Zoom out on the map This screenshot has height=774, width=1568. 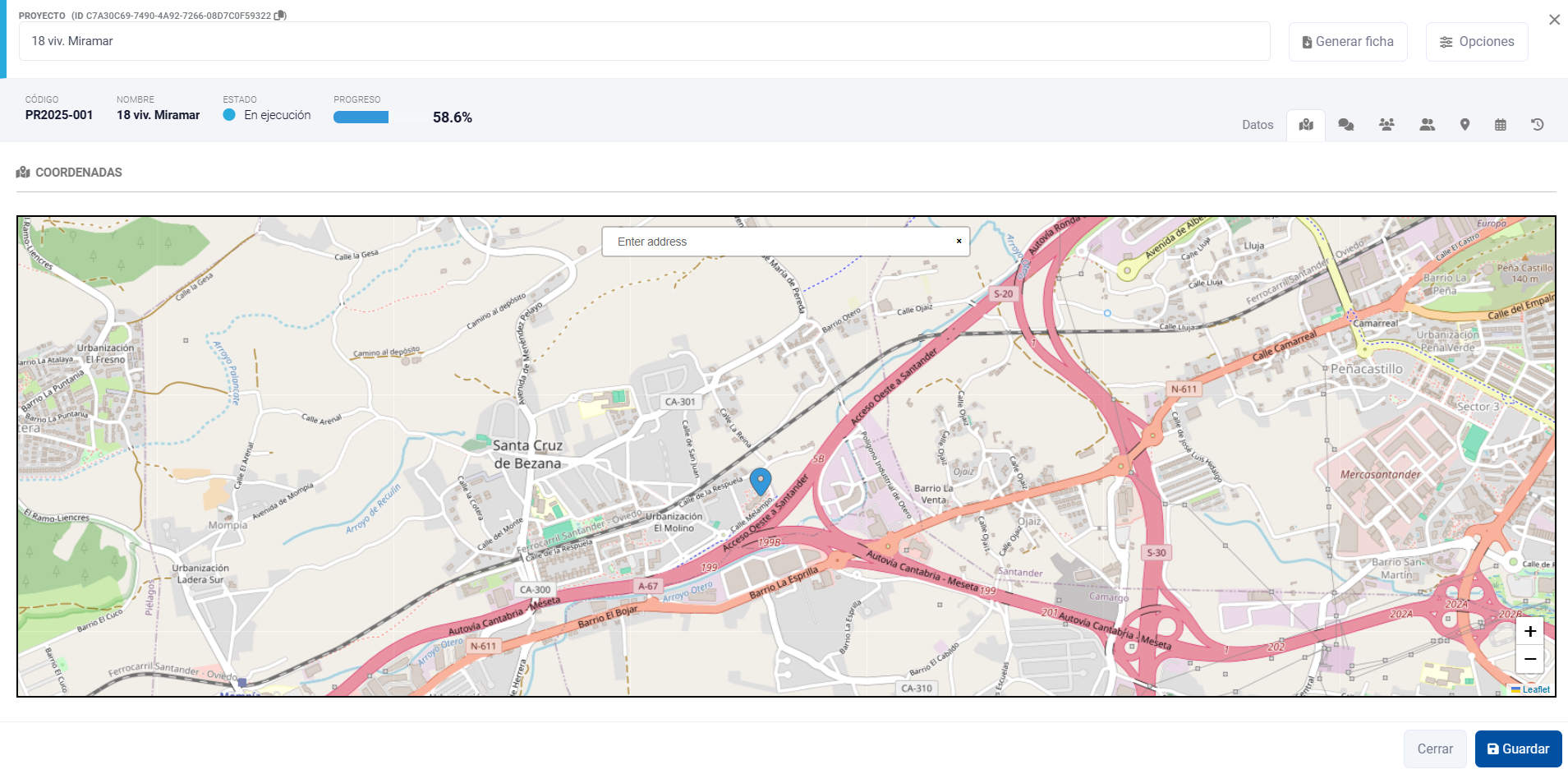pyautogui.click(x=1529, y=659)
